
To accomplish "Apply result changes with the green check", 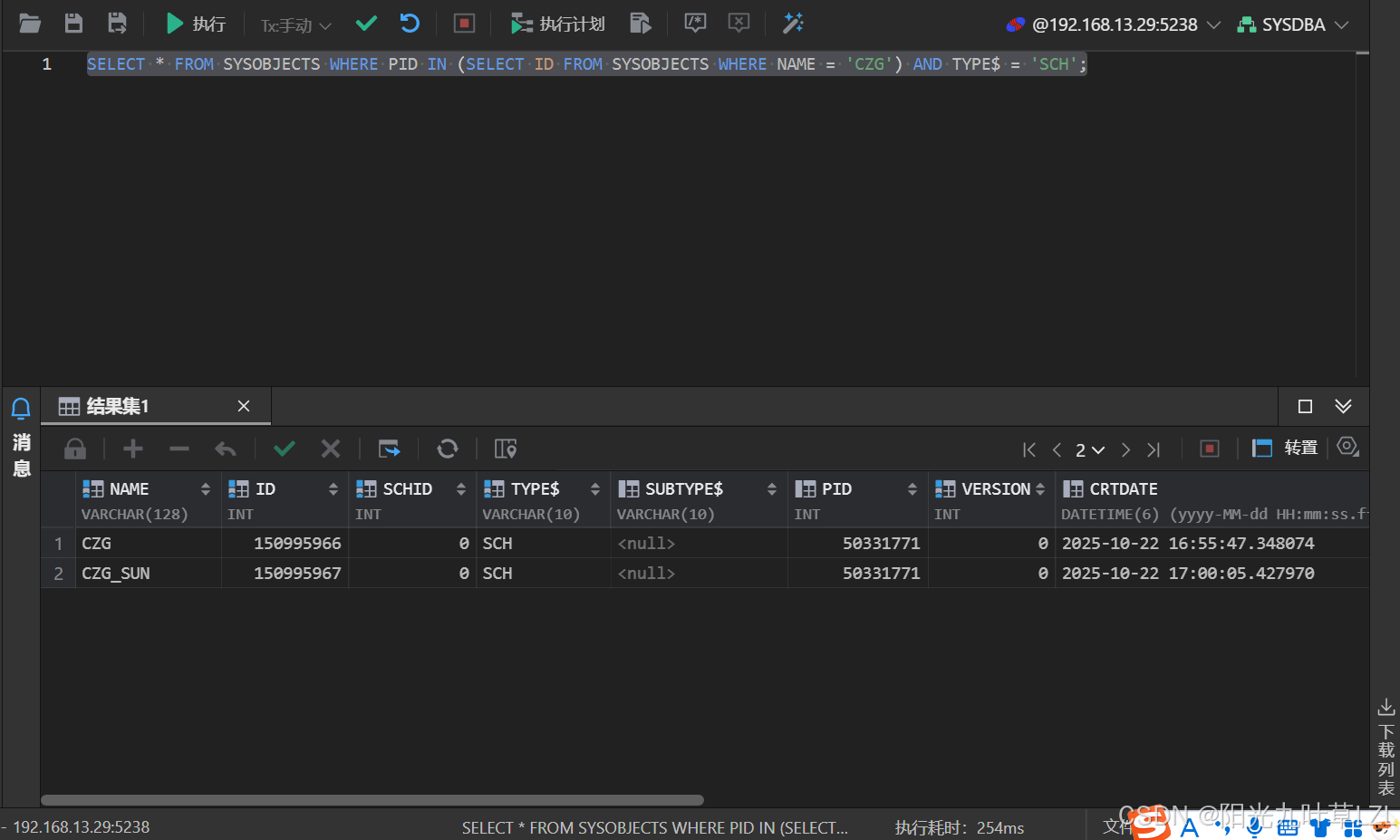I will tap(285, 449).
